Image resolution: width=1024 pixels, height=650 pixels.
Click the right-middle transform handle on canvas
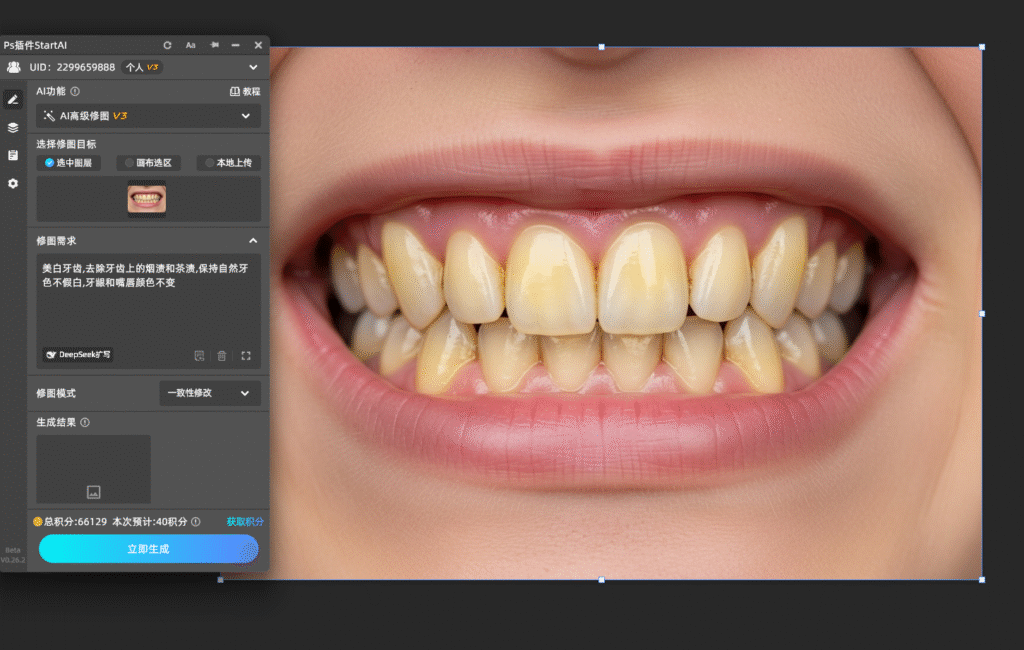pos(982,314)
